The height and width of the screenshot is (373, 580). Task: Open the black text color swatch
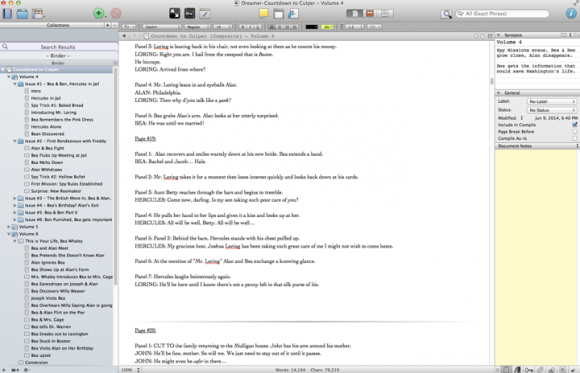pyautogui.click(x=311, y=27)
